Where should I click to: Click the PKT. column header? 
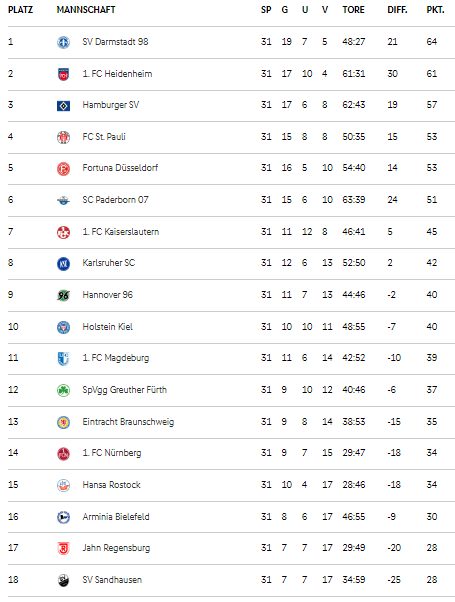435,10
